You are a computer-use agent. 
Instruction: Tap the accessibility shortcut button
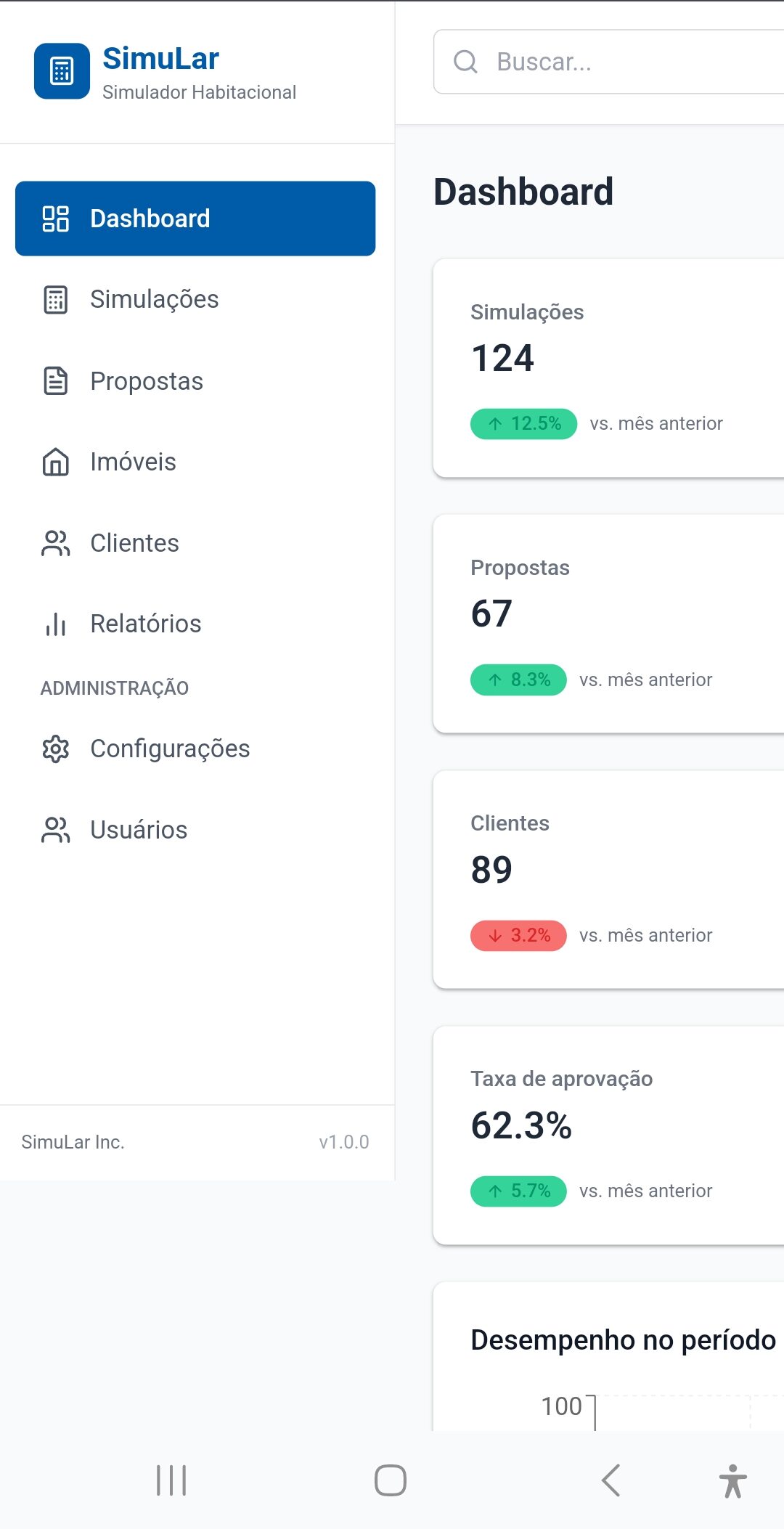(x=732, y=1480)
